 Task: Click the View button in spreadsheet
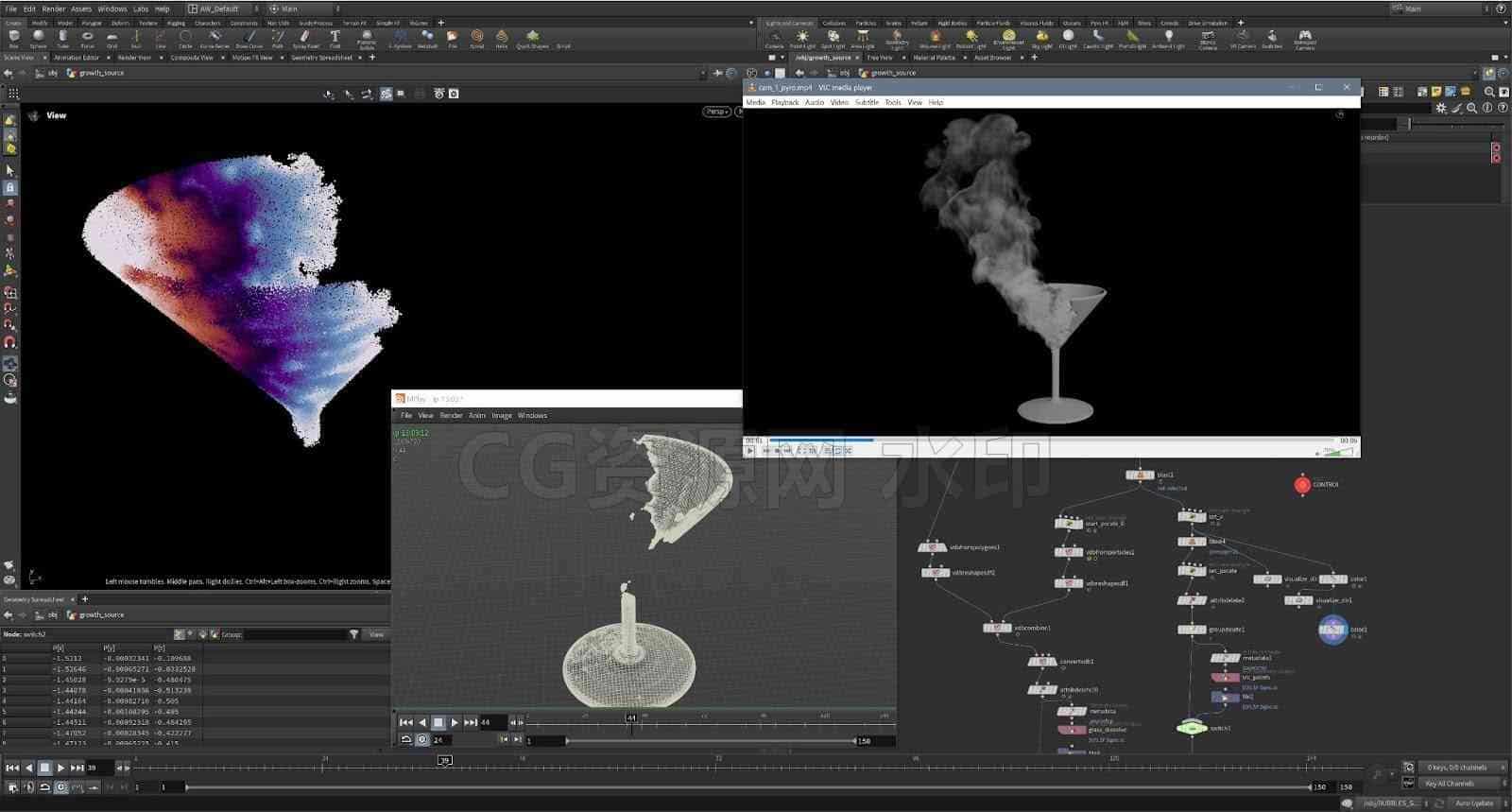(376, 634)
